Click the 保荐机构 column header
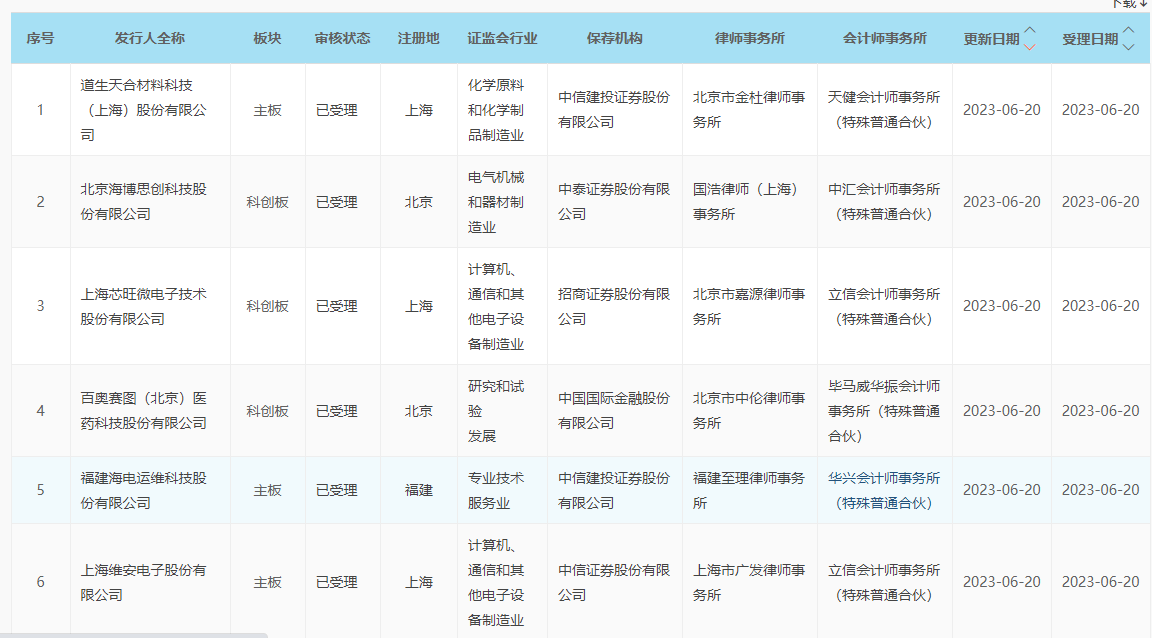The height and width of the screenshot is (638, 1152). click(x=614, y=38)
